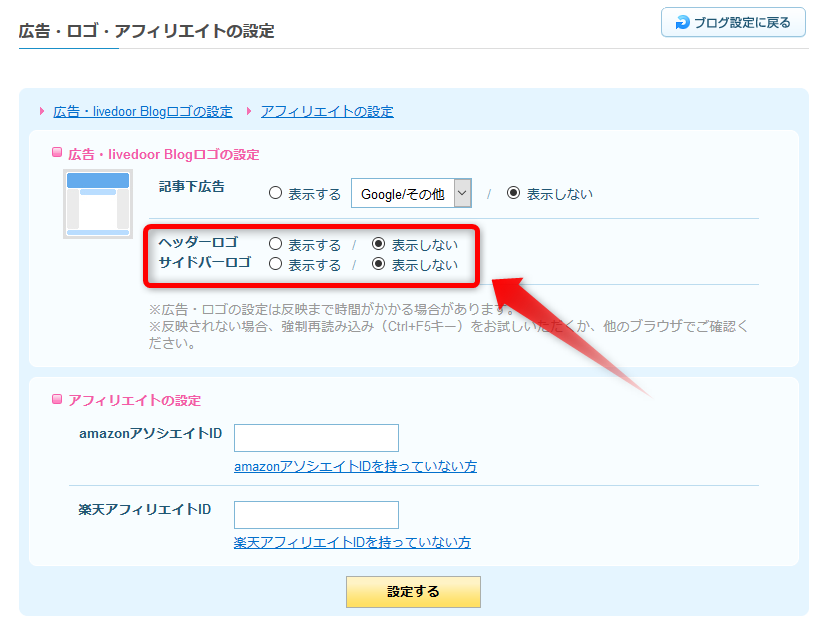
Task: Open 楽天アフィリエイトIDを持っていない方 link
Action: (x=352, y=543)
